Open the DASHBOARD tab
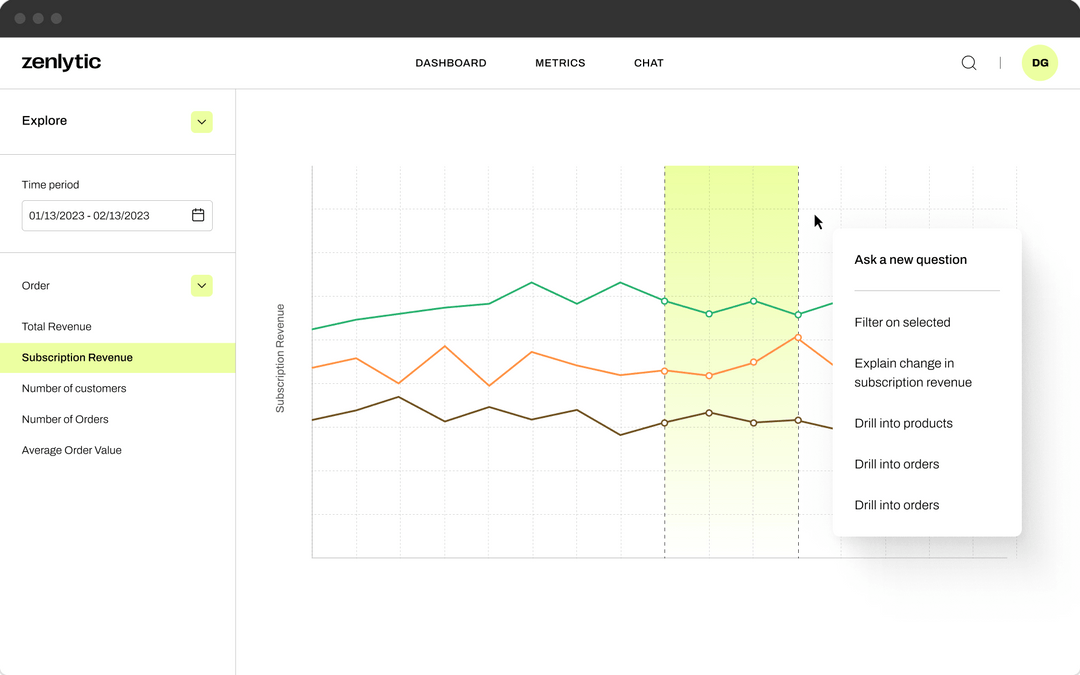This screenshot has width=1080, height=675. coord(451,62)
